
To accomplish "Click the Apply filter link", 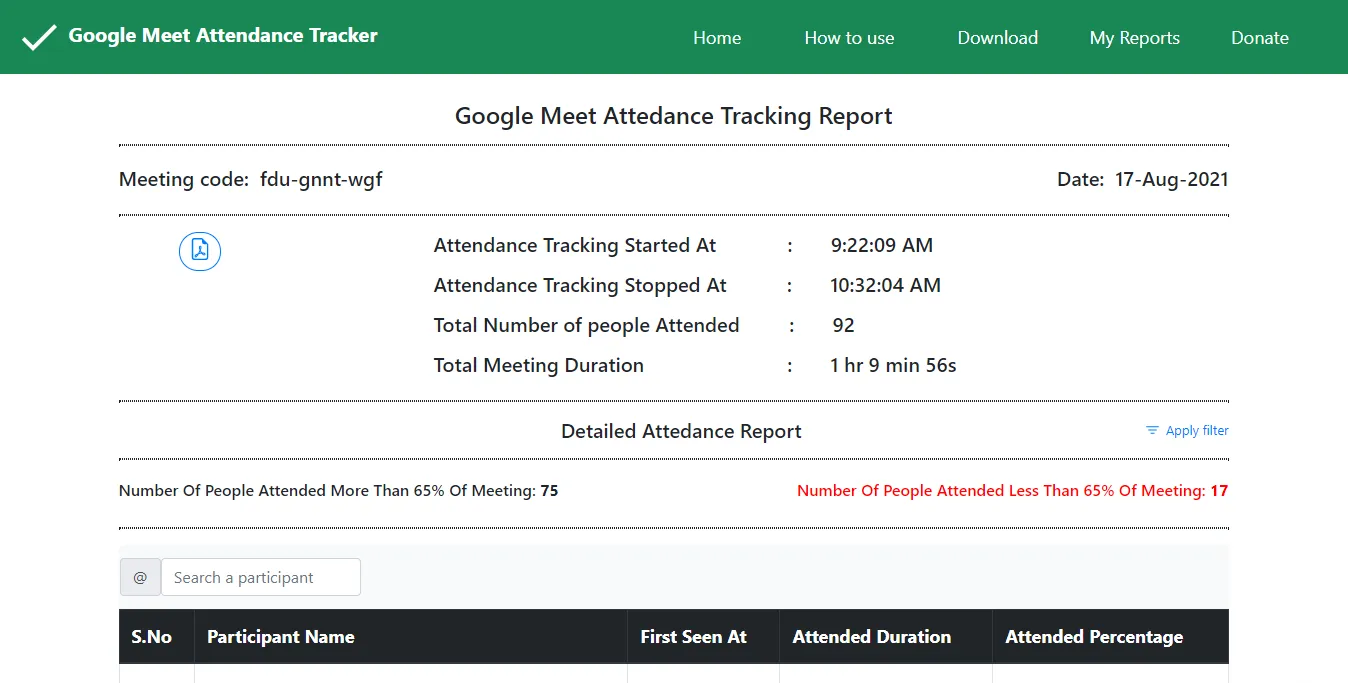I will (1196, 430).
